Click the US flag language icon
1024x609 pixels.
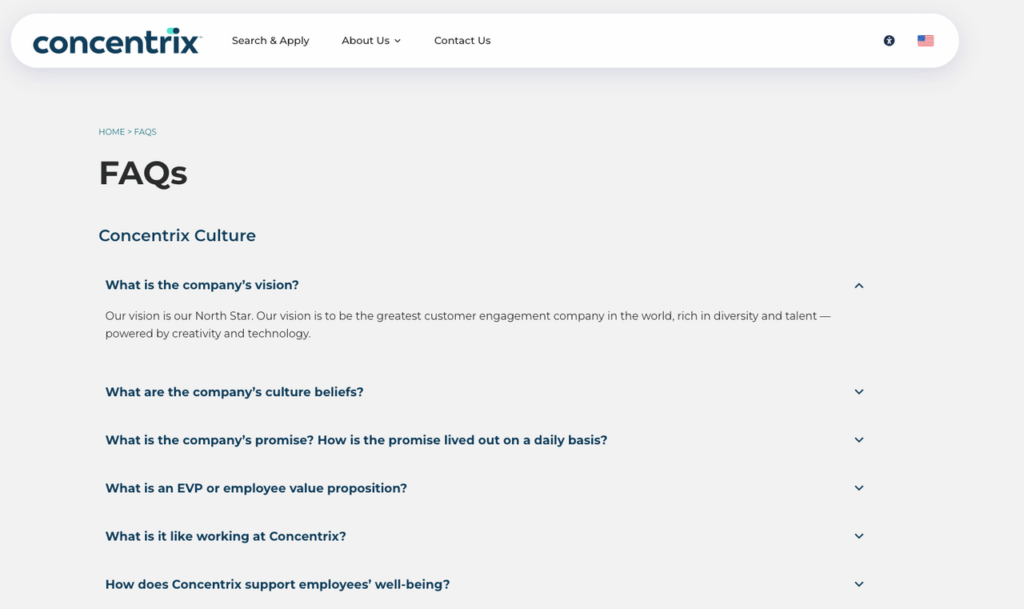[925, 40]
